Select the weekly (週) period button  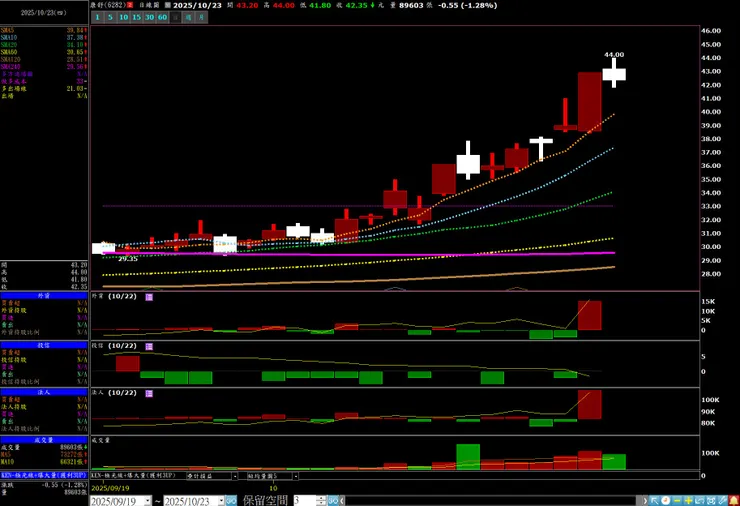click(x=188, y=17)
